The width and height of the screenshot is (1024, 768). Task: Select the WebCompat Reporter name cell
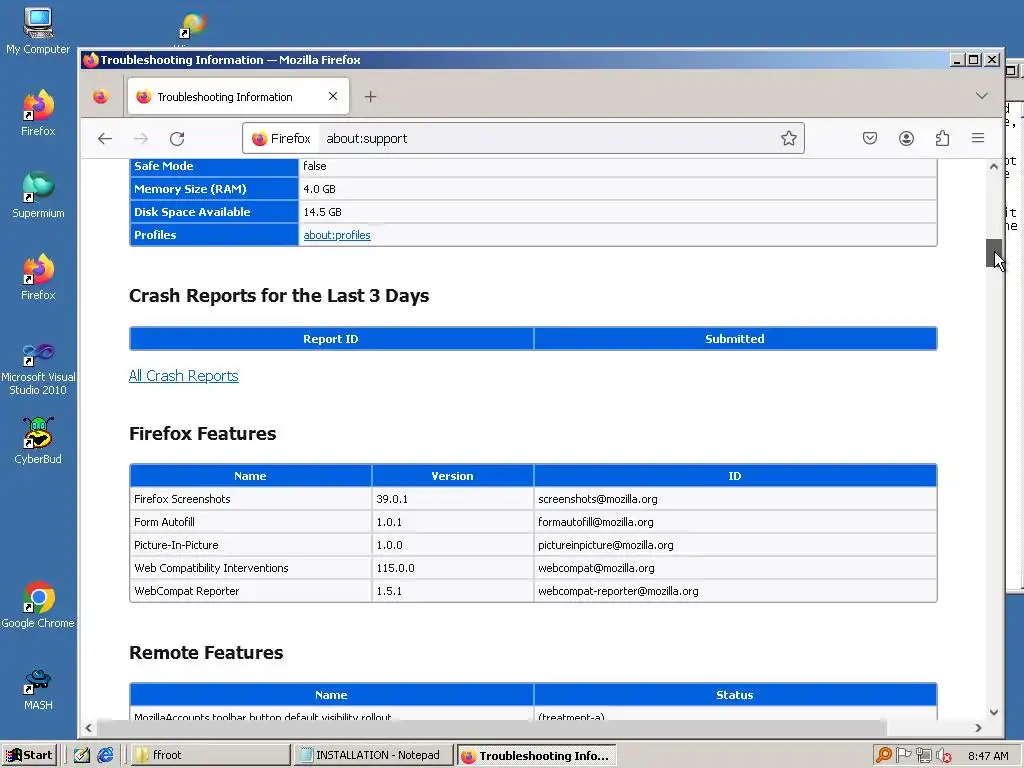(251, 590)
